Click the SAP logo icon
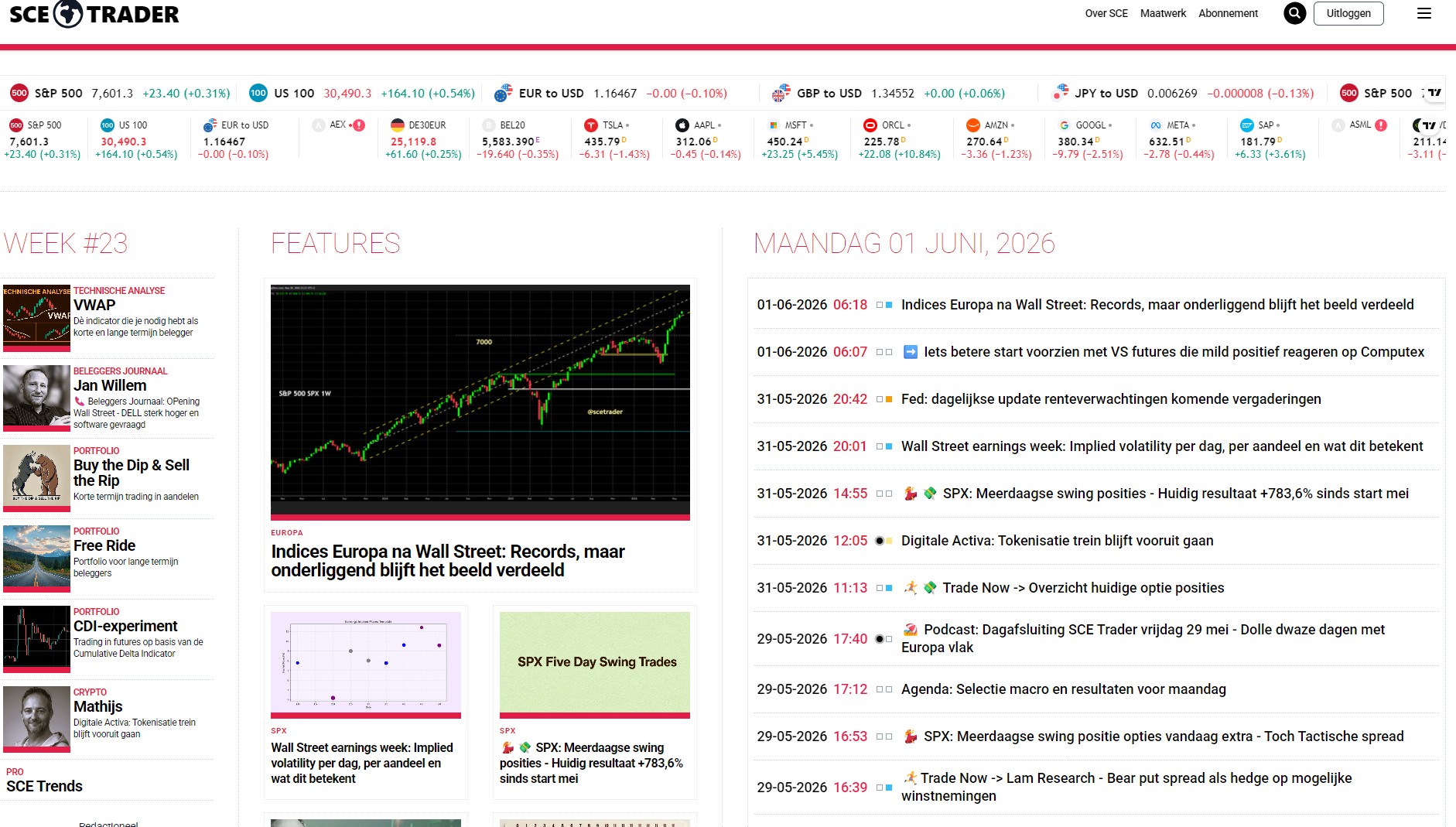The width and height of the screenshot is (1456, 827). click(x=1246, y=125)
